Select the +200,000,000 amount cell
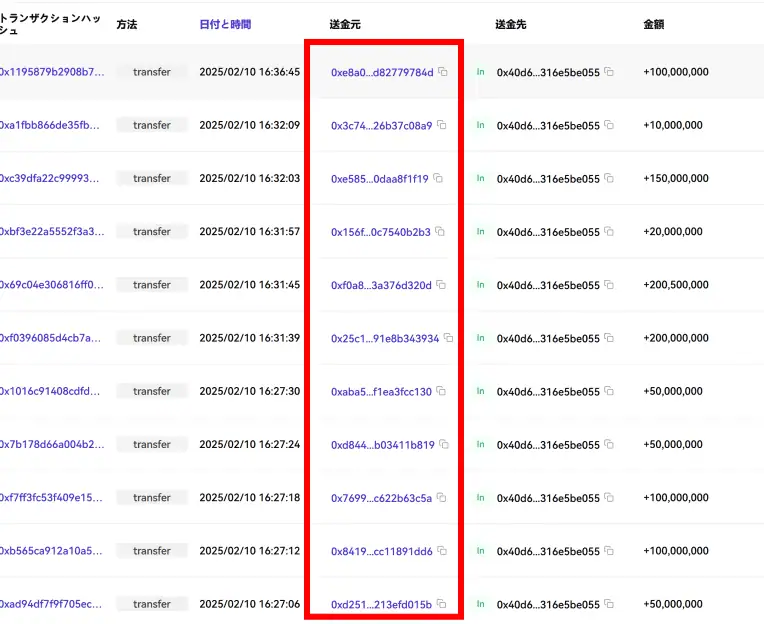The height and width of the screenshot is (624, 764). [676, 338]
